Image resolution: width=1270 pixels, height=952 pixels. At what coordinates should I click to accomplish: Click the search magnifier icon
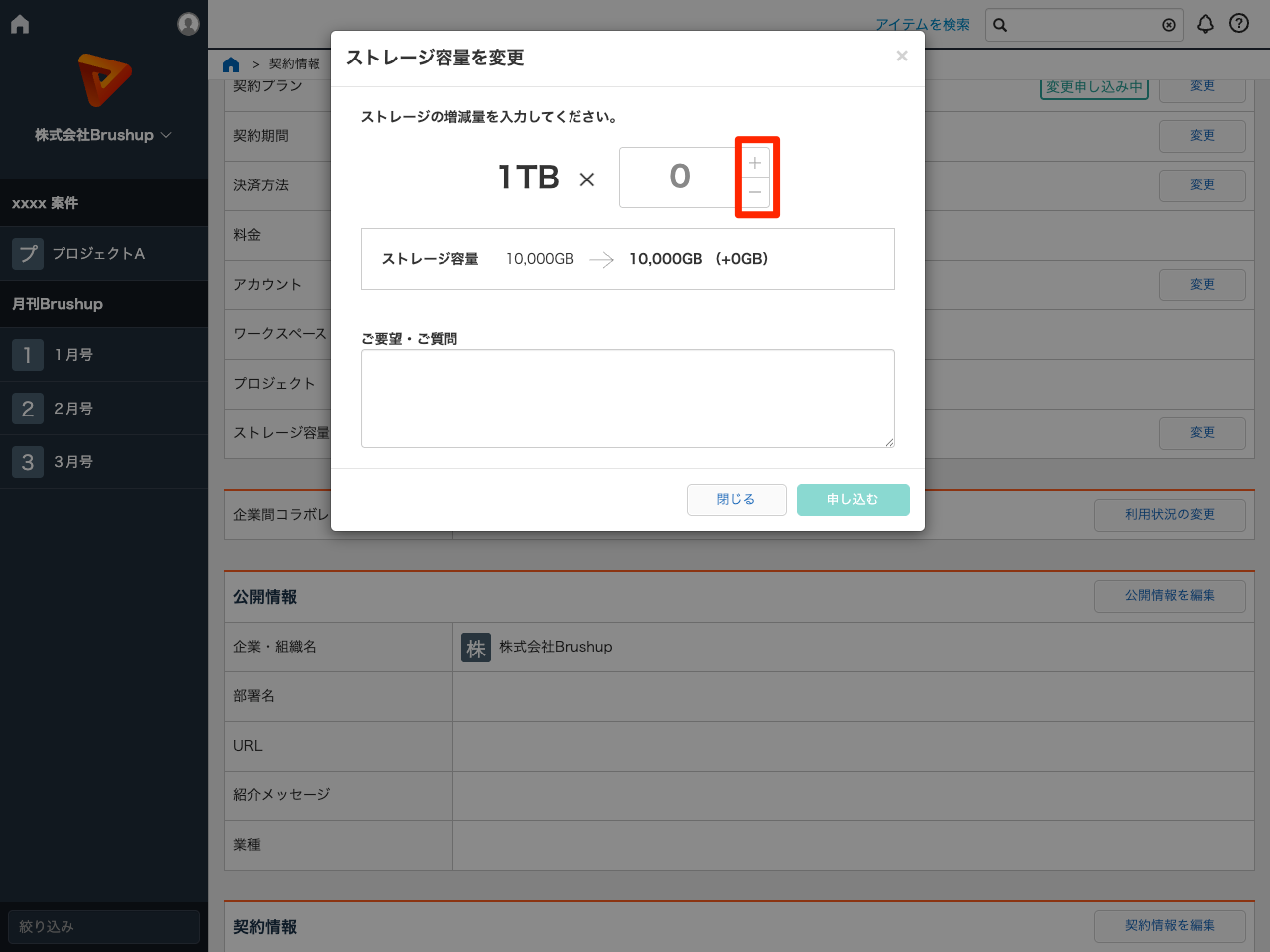pyautogui.click(x=1000, y=25)
